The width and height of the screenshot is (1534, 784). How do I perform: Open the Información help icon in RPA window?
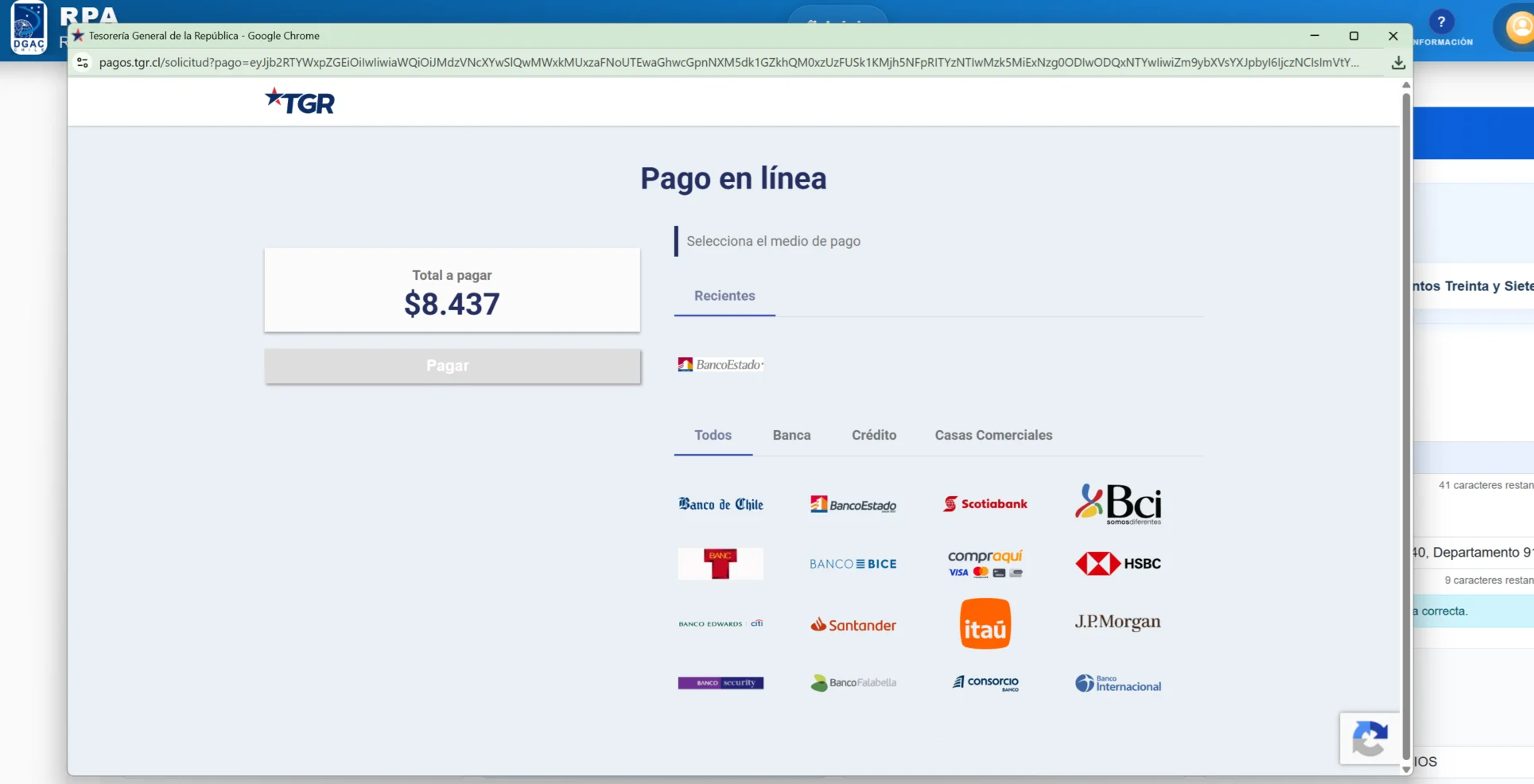(1441, 22)
